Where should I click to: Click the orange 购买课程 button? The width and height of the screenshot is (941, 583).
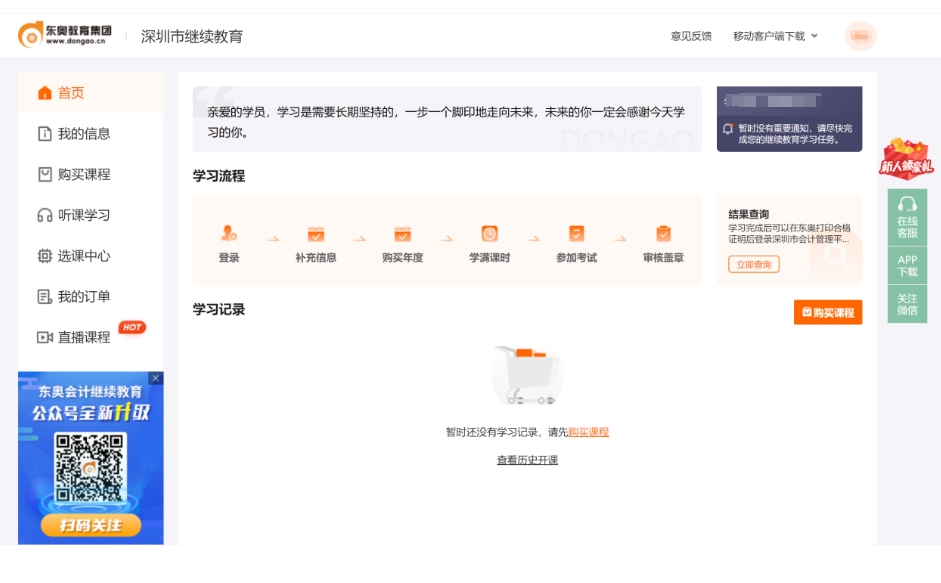(830, 314)
